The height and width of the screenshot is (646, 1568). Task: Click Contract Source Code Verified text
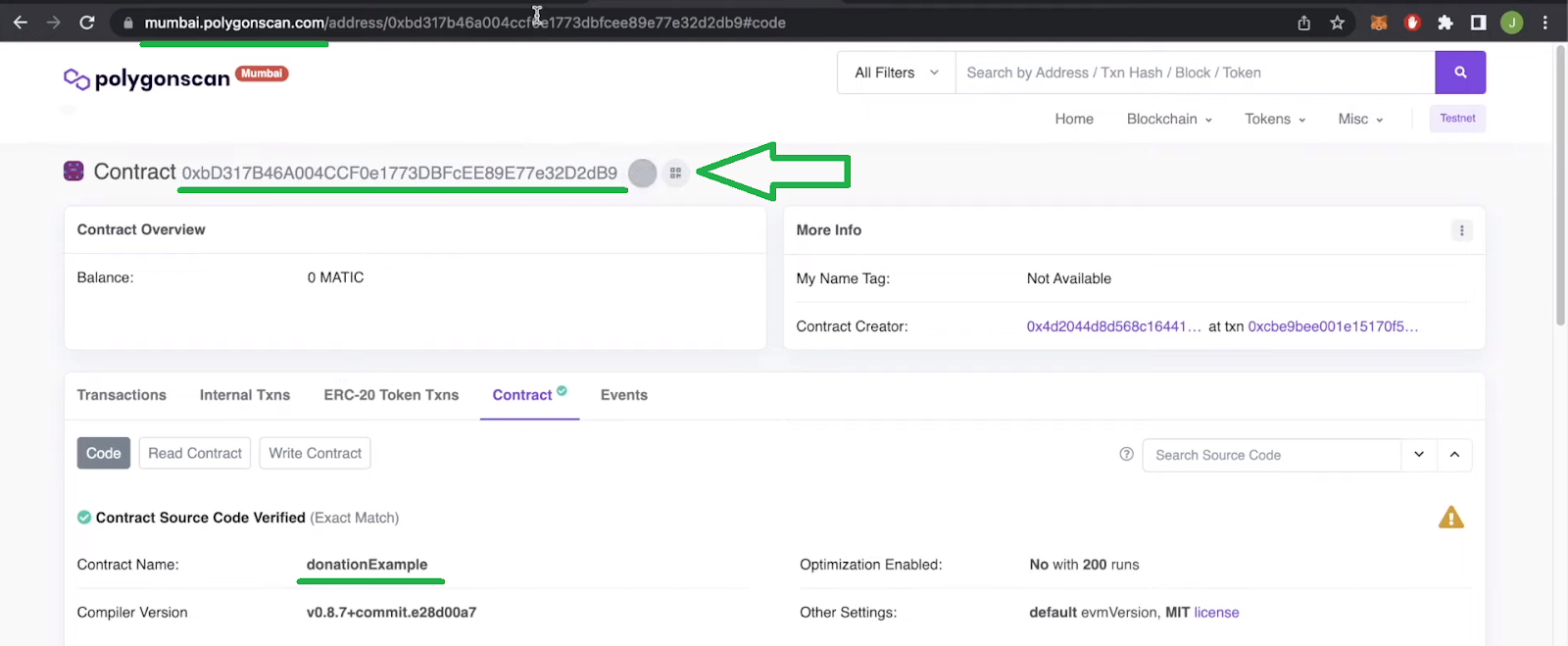(201, 518)
